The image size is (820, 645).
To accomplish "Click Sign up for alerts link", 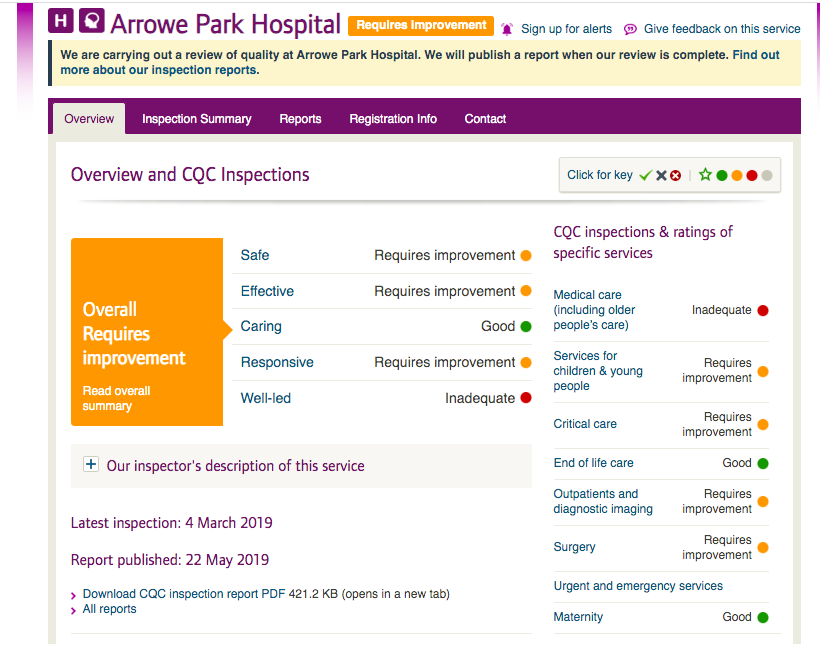I will [566, 29].
